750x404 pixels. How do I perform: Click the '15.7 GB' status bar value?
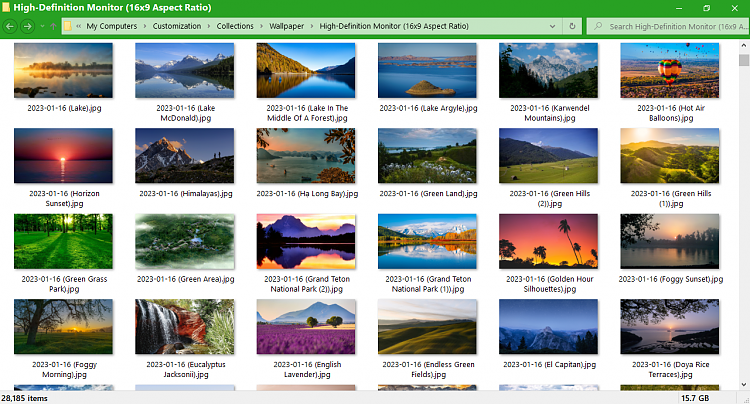695,398
